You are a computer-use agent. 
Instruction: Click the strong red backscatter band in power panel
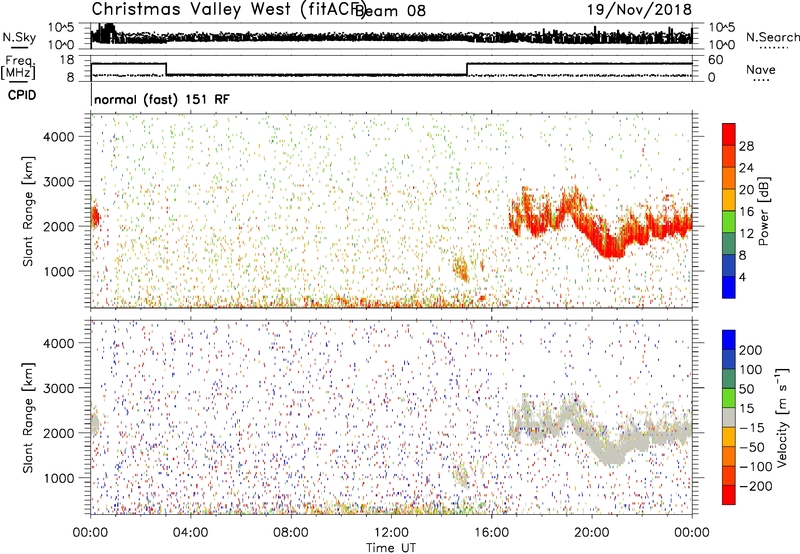601,223
